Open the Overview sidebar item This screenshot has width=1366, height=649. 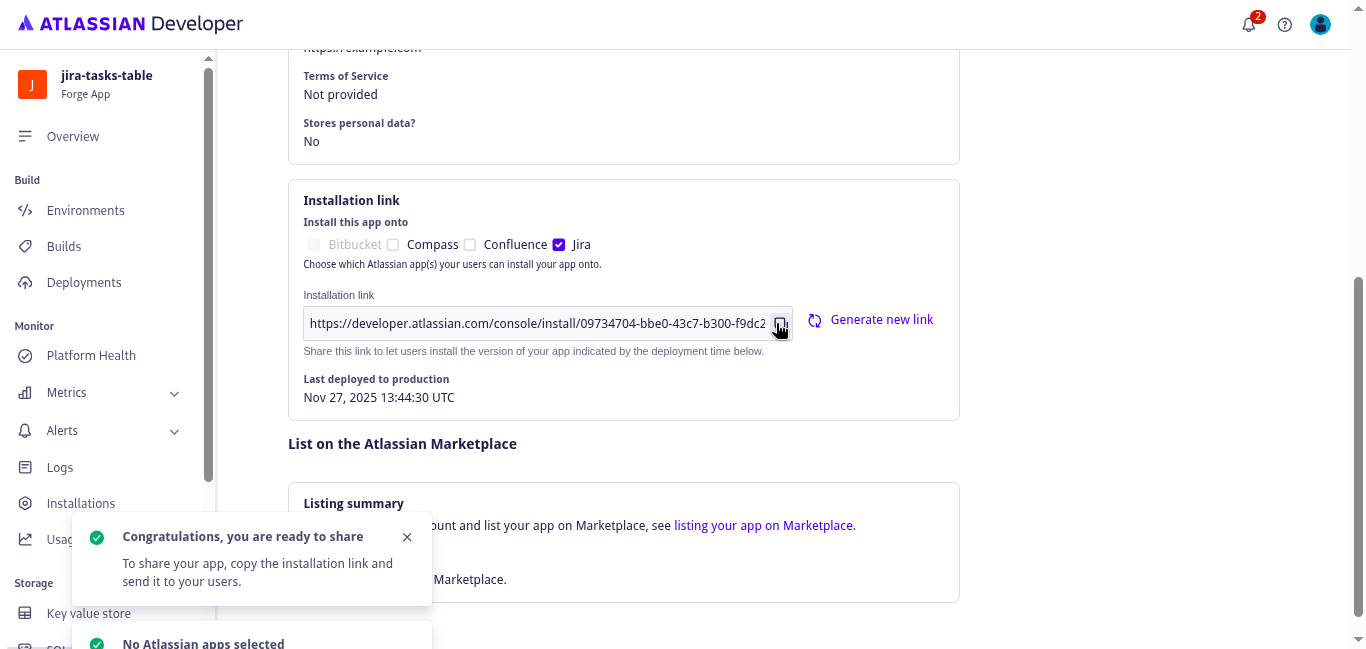click(x=73, y=136)
